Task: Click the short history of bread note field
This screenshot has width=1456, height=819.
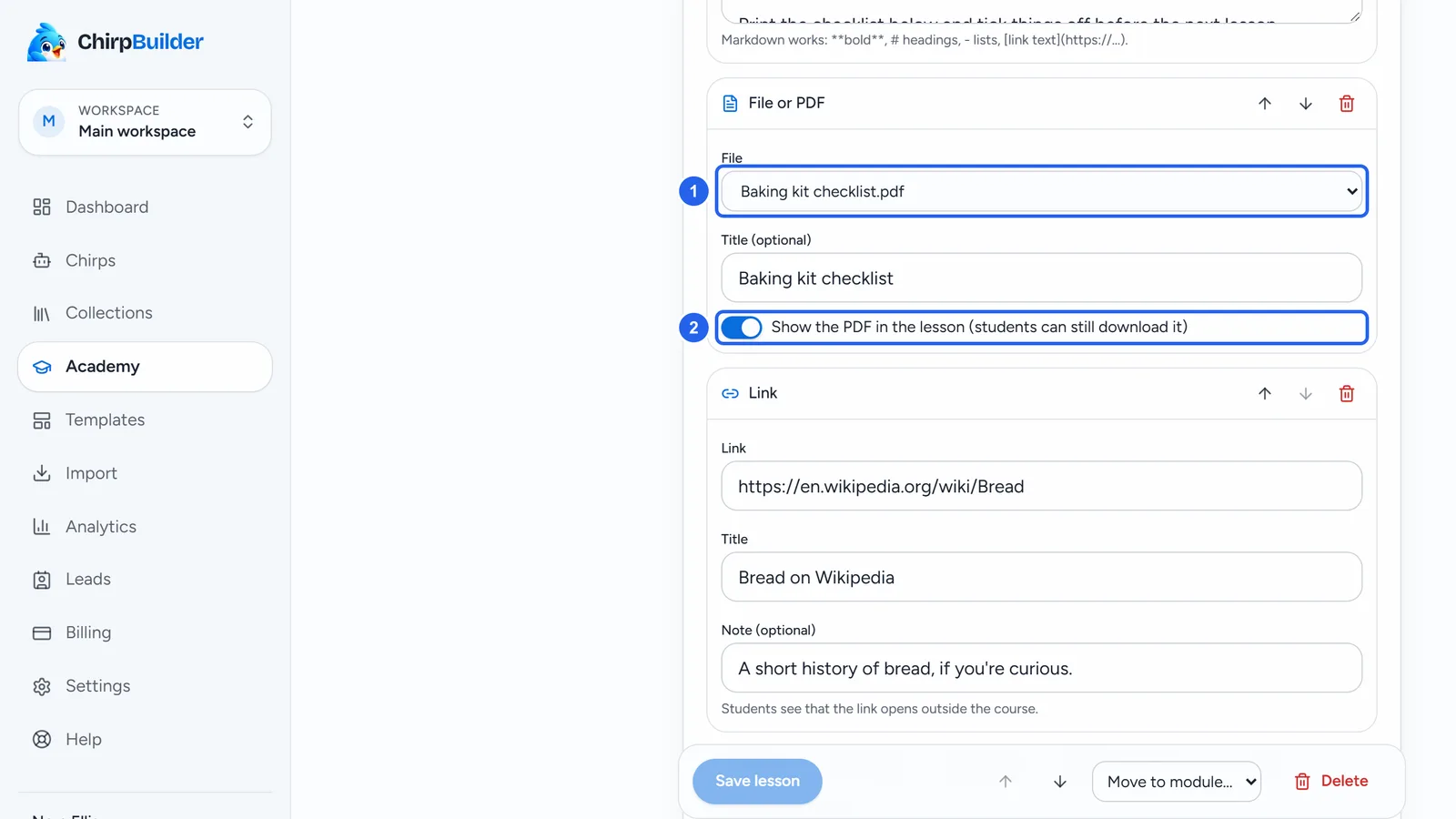Action: (1042, 669)
